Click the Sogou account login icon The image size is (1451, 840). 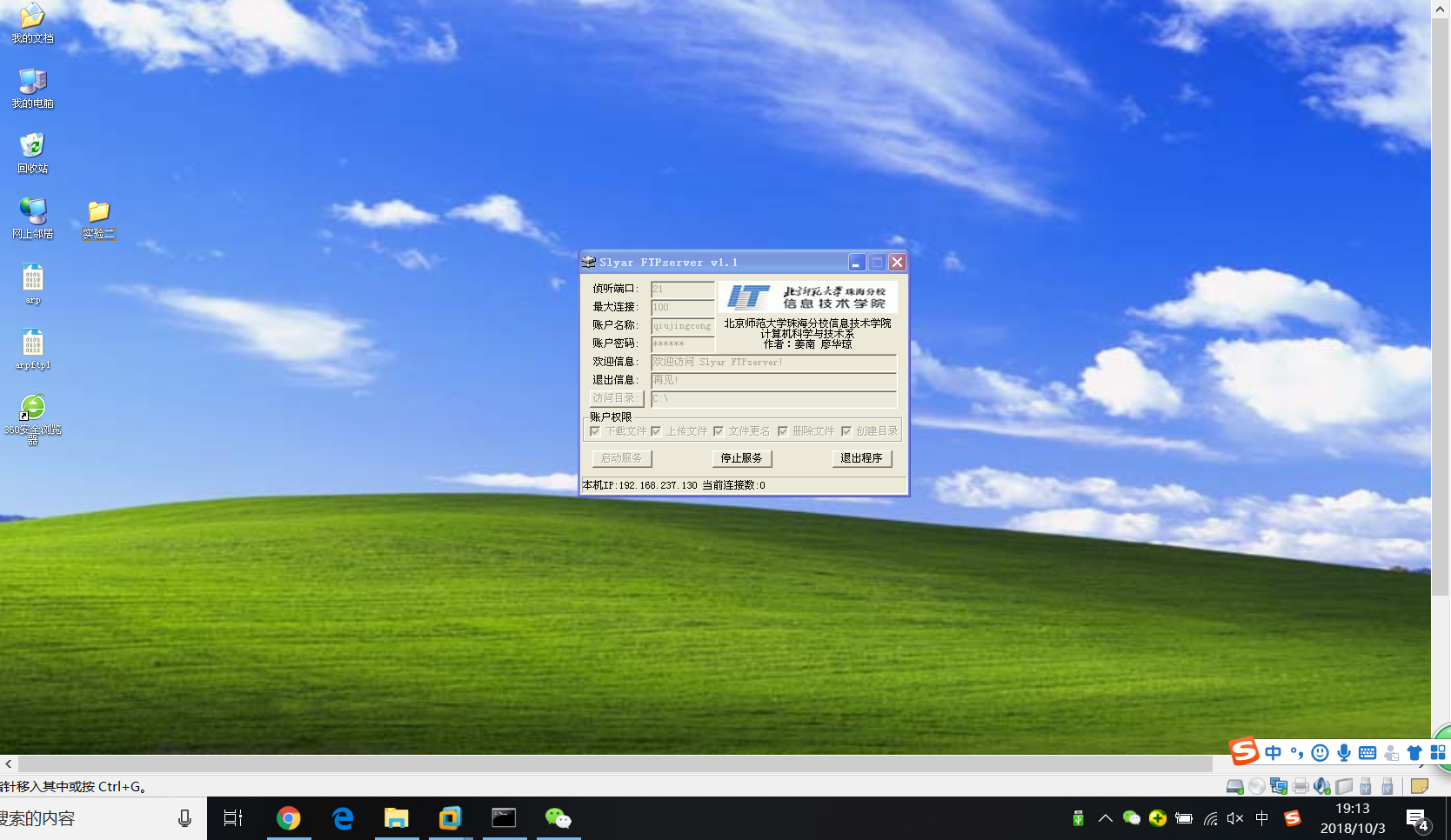click(x=1391, y=753)
